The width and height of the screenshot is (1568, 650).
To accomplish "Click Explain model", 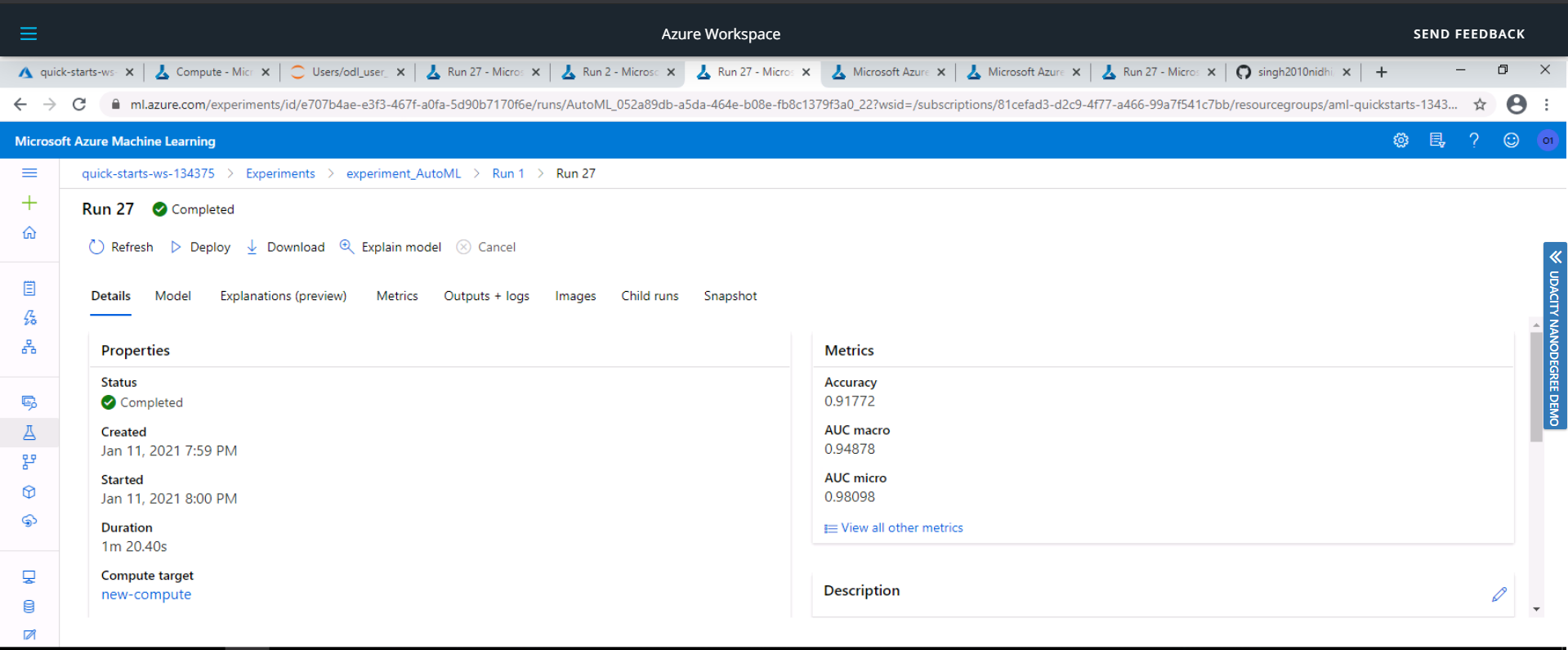I will [x=391, y=247].
